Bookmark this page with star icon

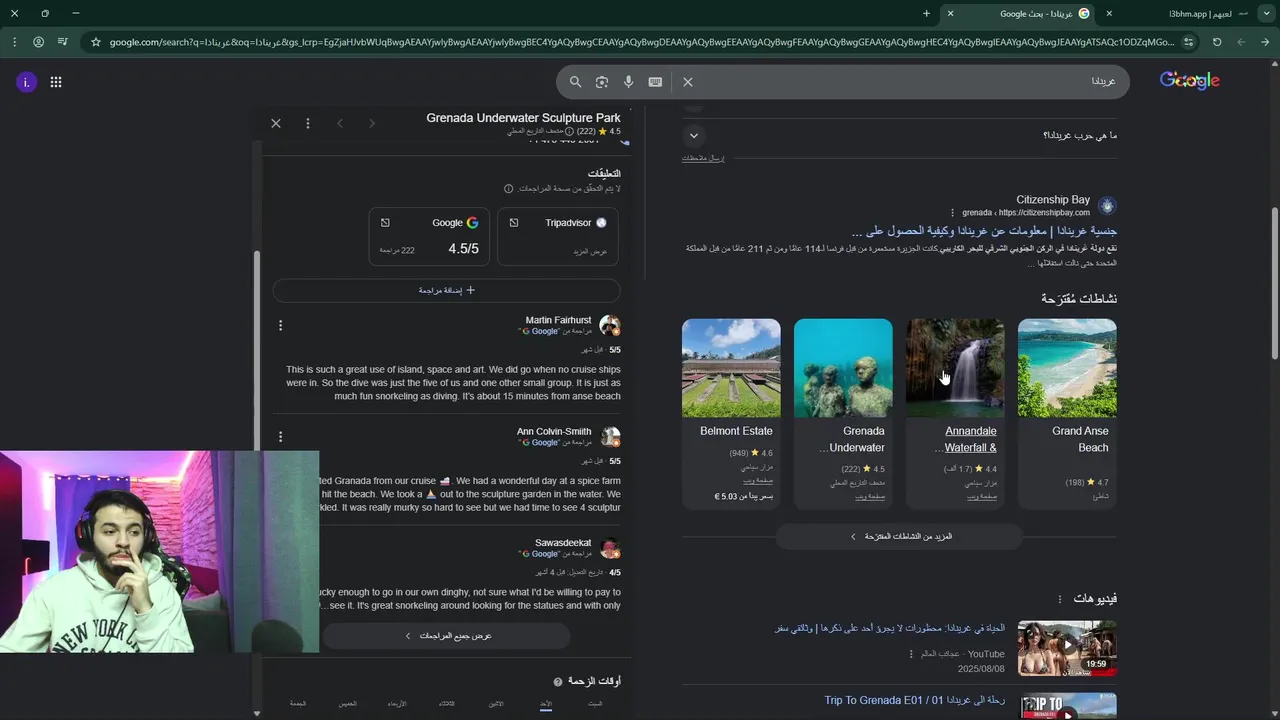coord(96,42)
